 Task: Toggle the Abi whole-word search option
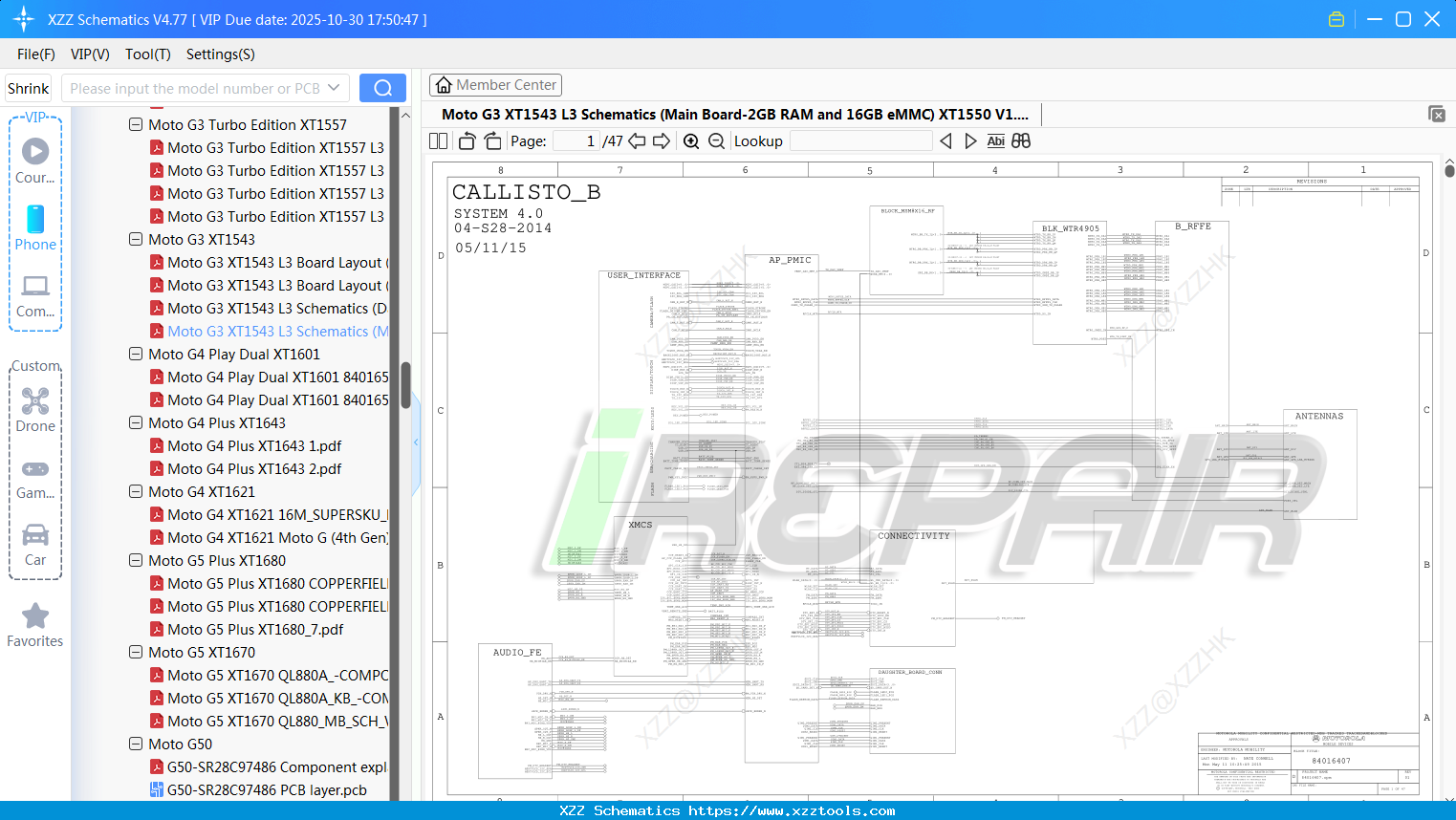point(995,140)
